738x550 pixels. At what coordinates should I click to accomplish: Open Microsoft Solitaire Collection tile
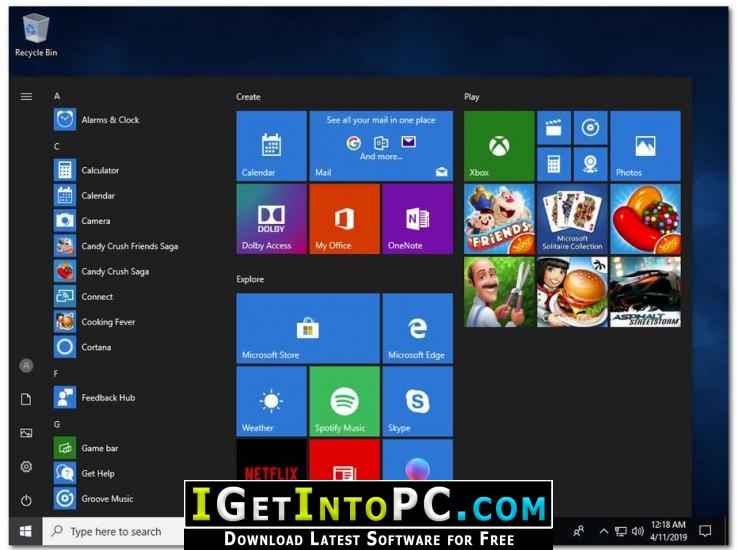(572, 219)
